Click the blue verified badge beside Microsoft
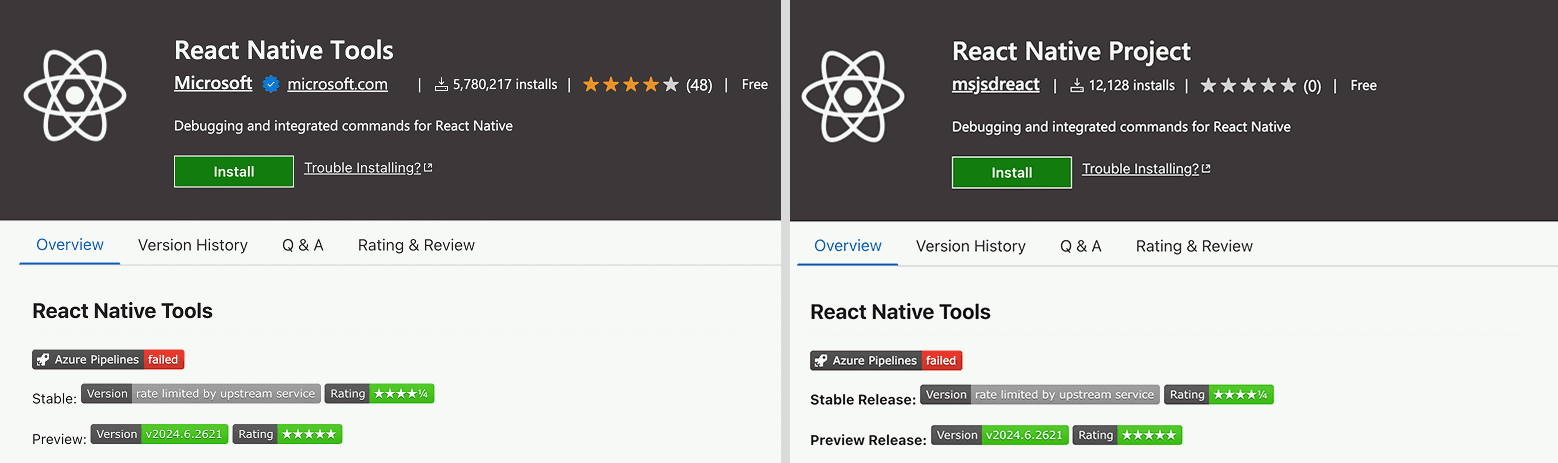Viewport: 1558px width, 463px height. click(x=270, y=85)
